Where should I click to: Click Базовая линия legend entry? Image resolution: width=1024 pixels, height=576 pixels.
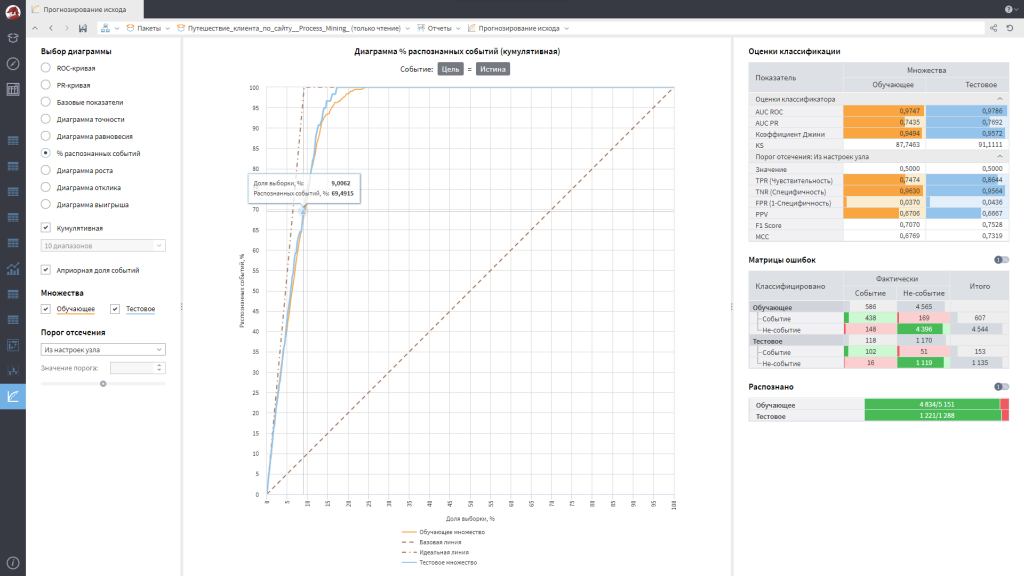432,542
